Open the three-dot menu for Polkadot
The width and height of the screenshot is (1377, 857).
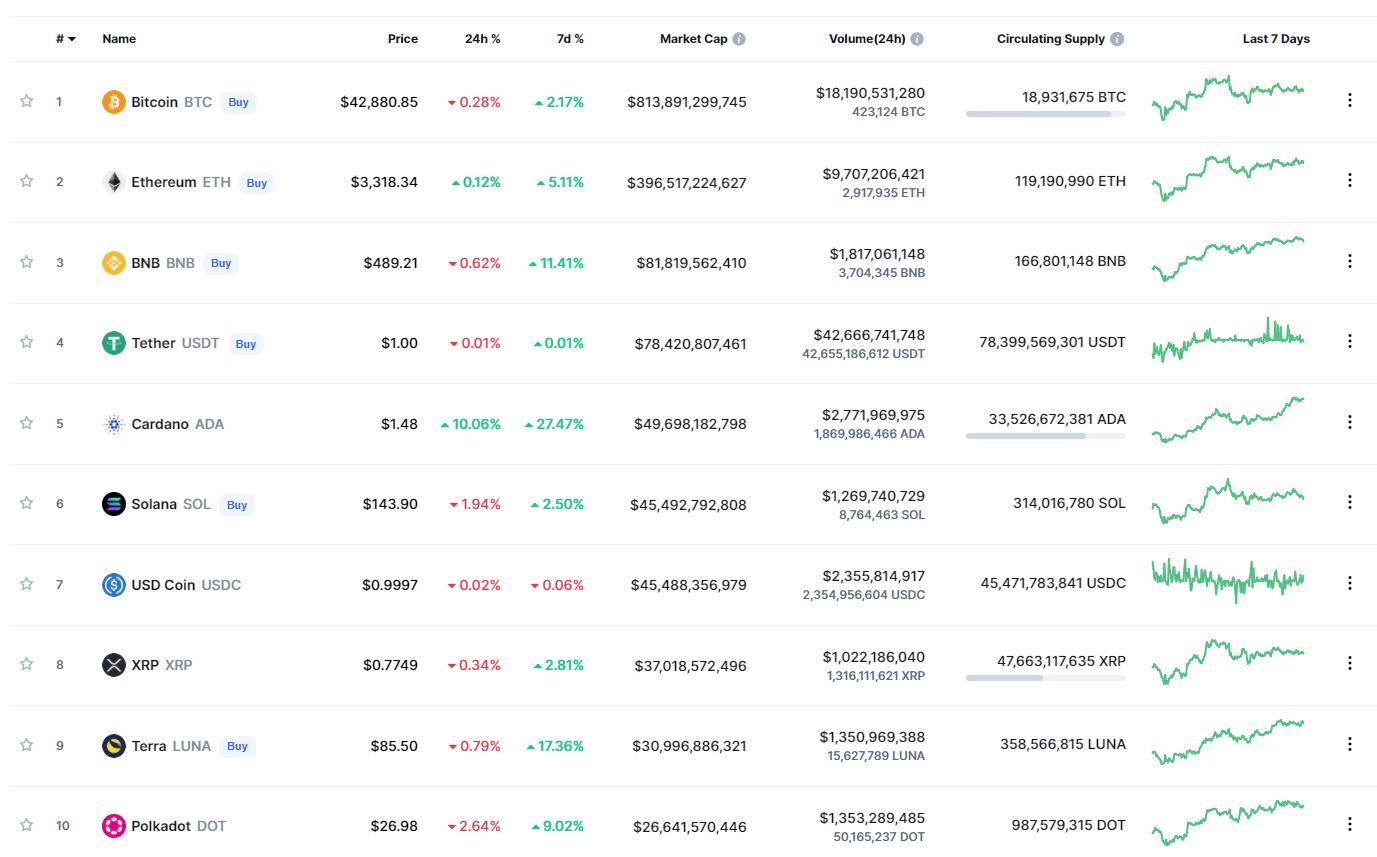click(x=1350, y=824)
